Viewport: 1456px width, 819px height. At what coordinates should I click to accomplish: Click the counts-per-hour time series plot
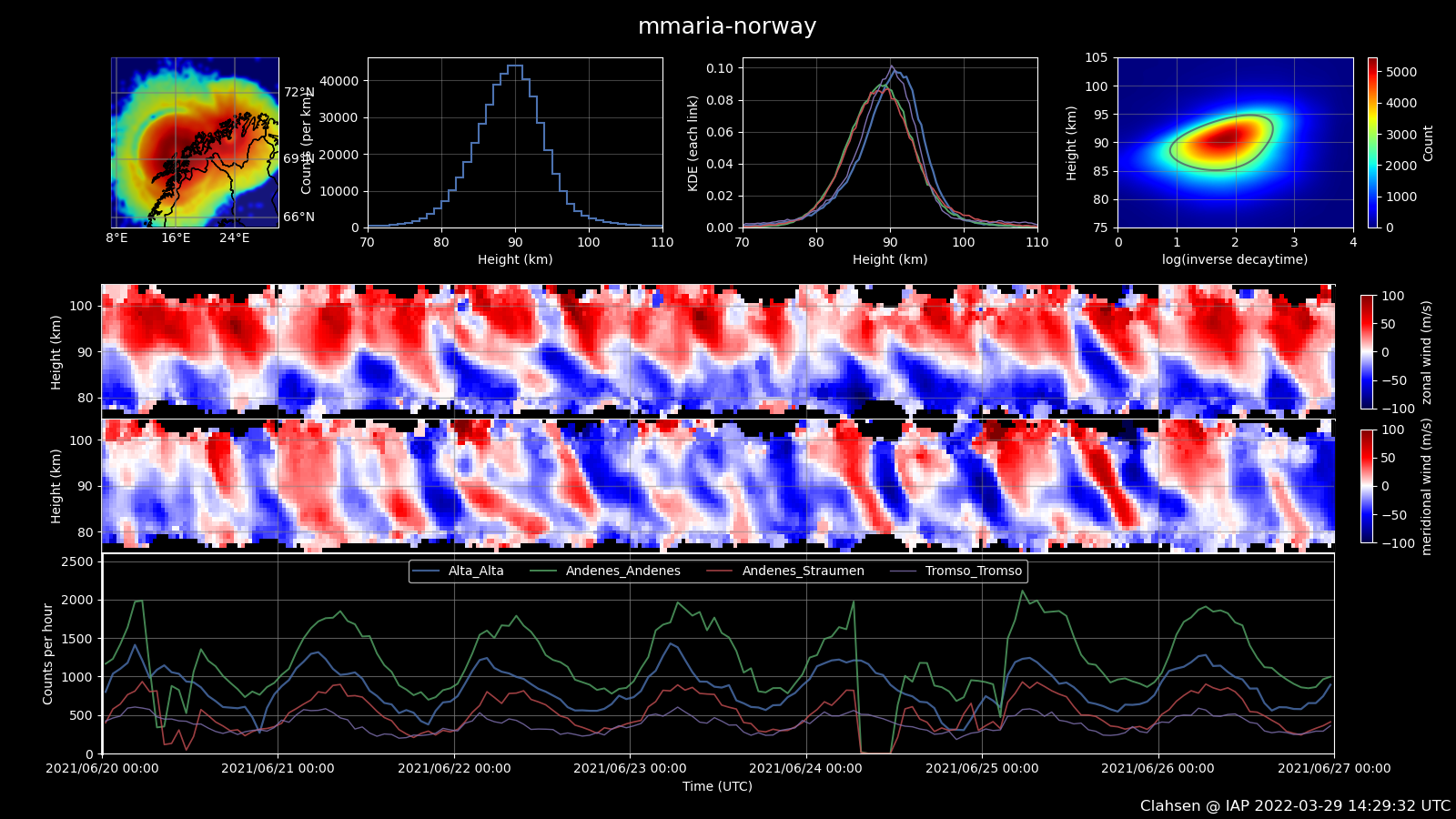718,653
